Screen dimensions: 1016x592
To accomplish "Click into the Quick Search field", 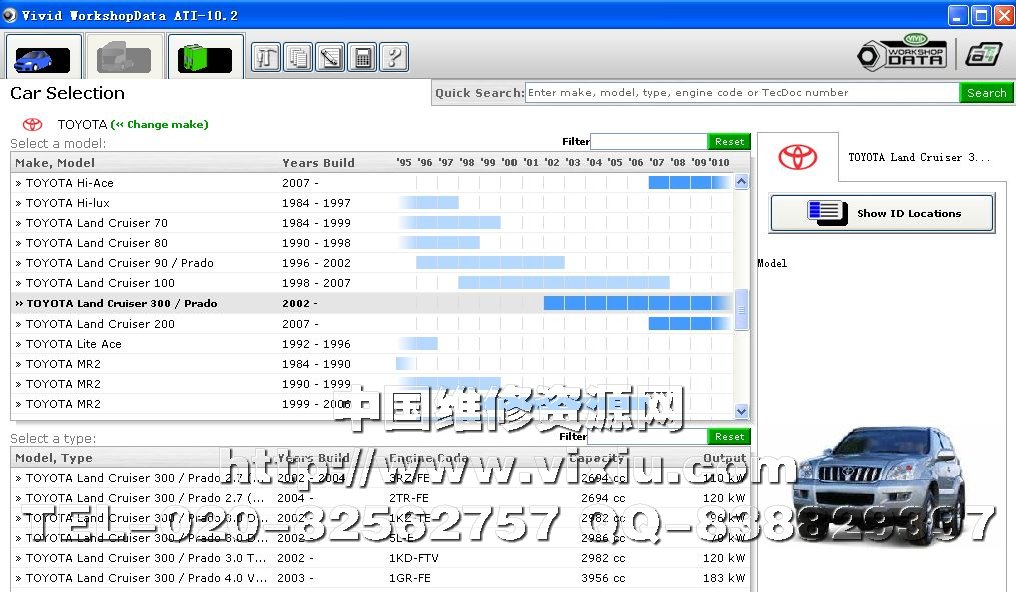I will tap(741, 93).
